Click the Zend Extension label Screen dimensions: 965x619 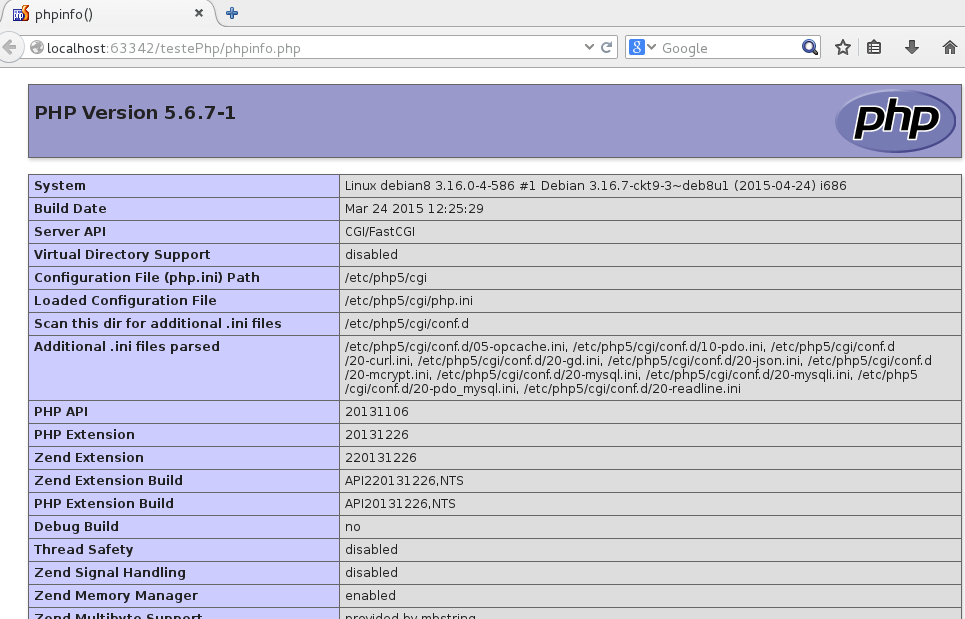pyautogui.click(x=89, y=458)
